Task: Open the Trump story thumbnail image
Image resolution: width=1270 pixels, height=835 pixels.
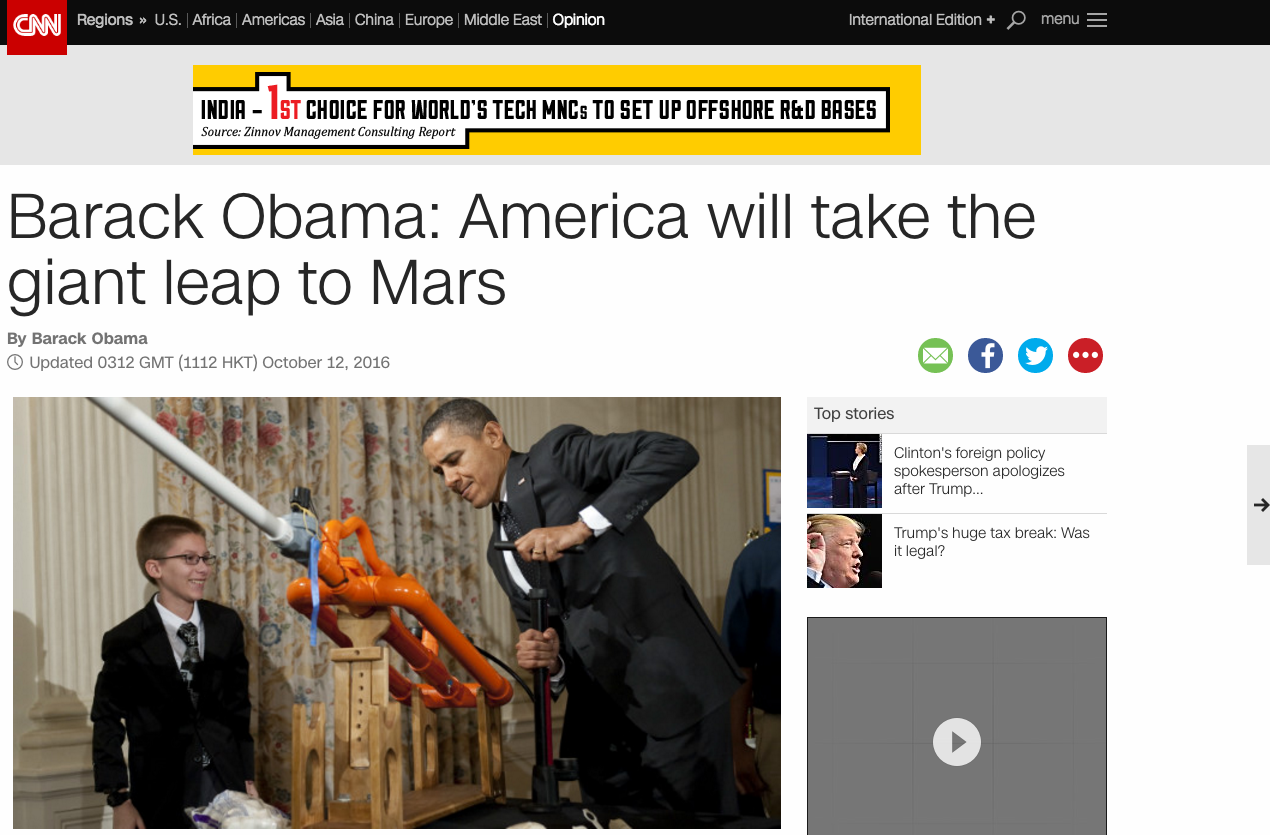Action: click(844, 551)
